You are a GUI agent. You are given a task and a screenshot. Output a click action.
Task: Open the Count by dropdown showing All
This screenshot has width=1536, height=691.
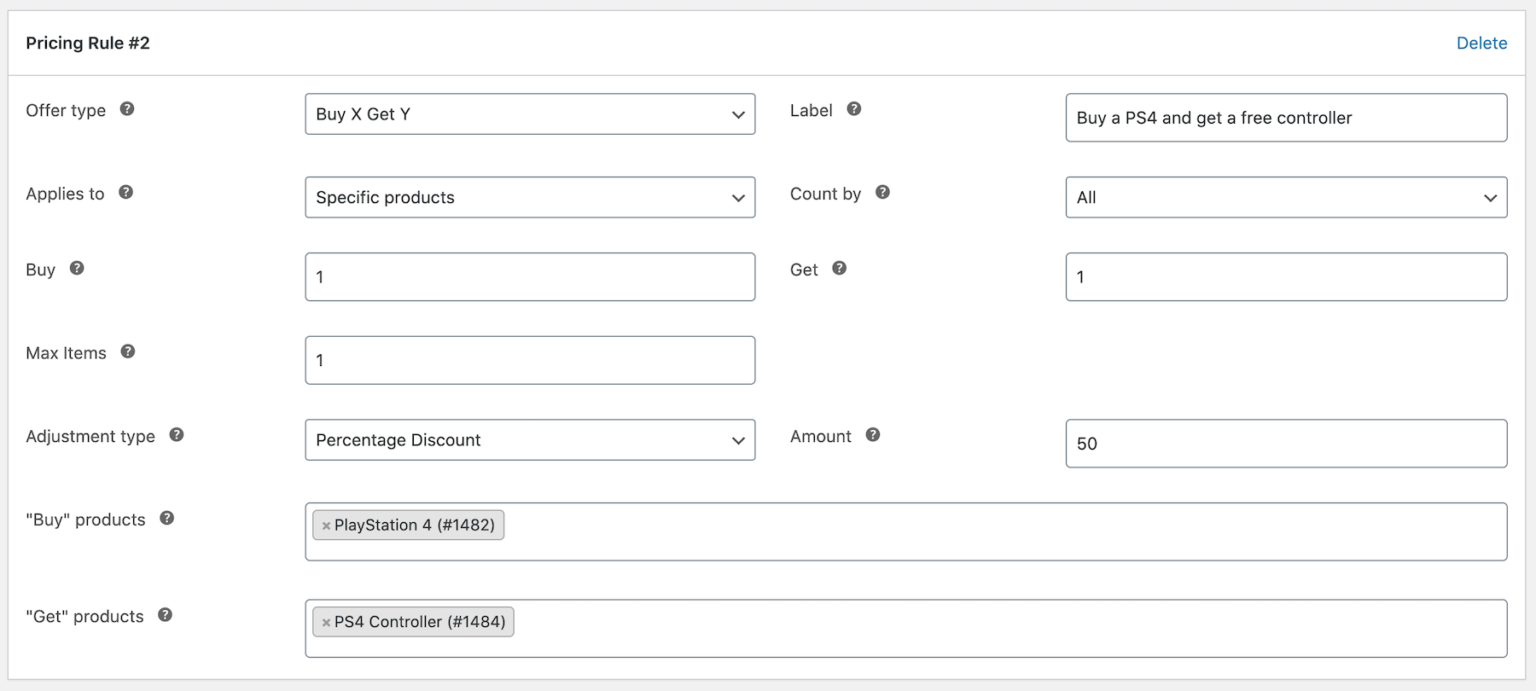(1286, 197)
